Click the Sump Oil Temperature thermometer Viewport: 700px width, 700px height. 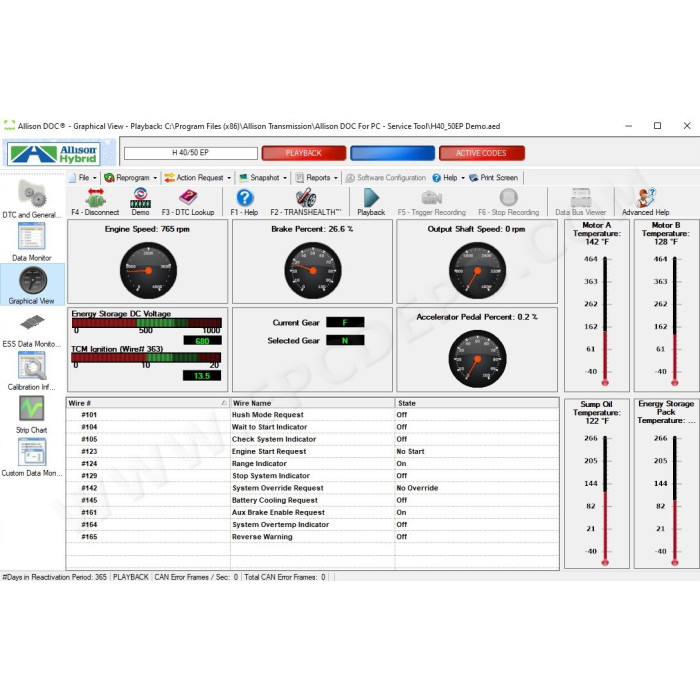pos(605,501)
